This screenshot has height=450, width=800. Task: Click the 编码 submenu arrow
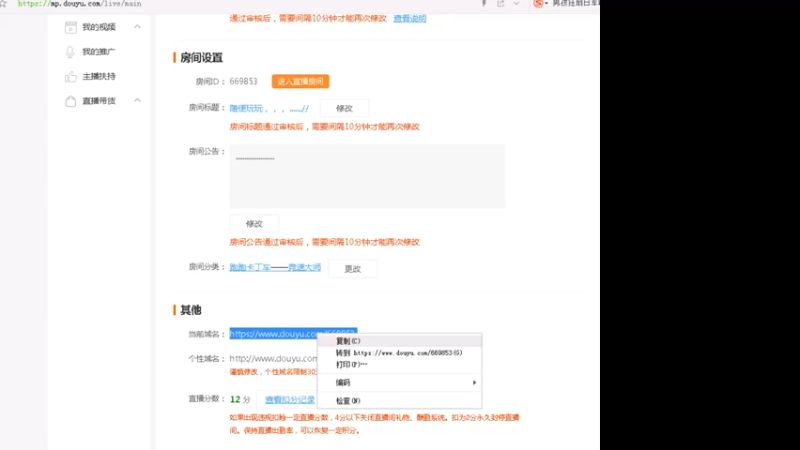click(474, 382)
